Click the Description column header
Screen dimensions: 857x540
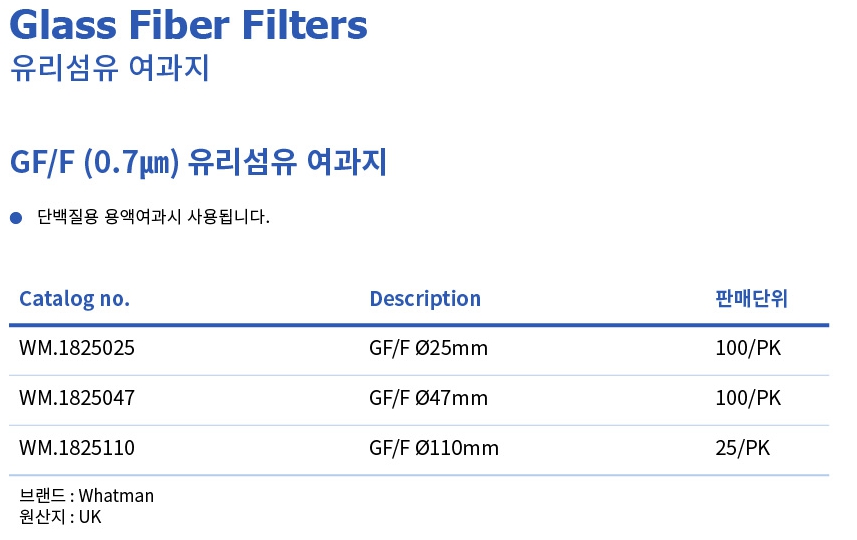pyautogui.click(x=425, y=299)
